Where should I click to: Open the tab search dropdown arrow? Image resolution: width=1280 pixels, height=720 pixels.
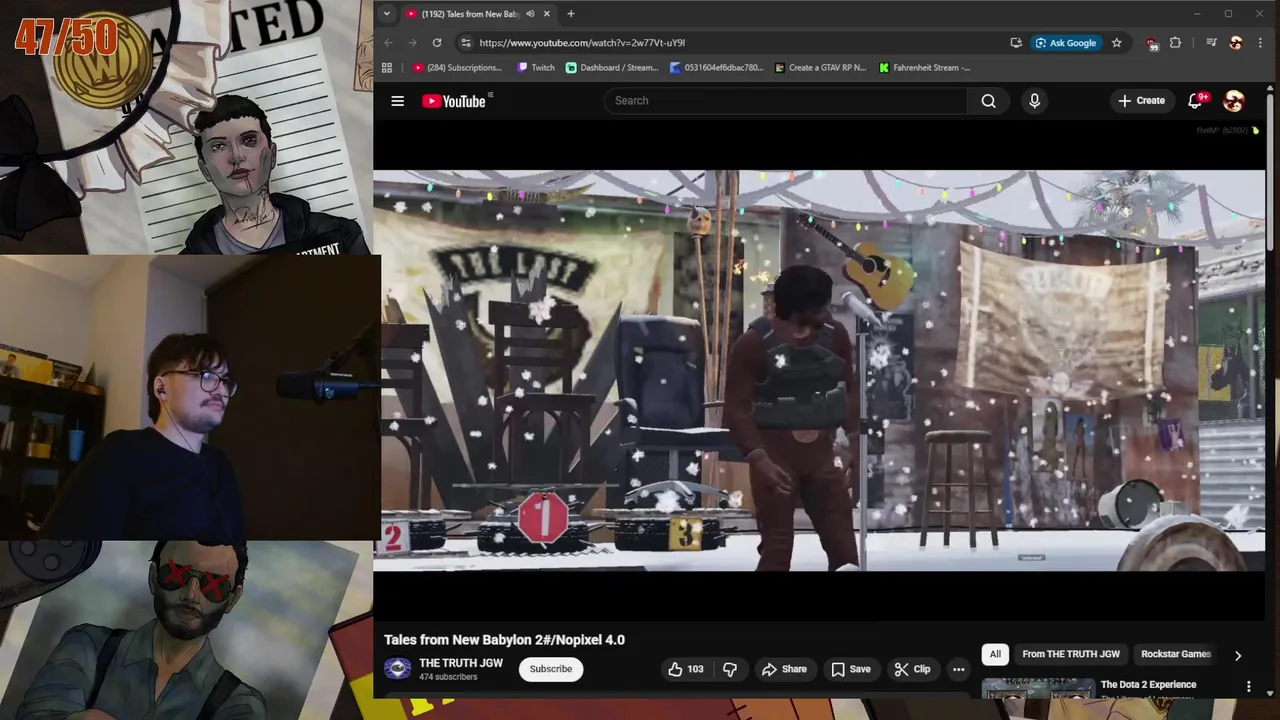(387, 14)
